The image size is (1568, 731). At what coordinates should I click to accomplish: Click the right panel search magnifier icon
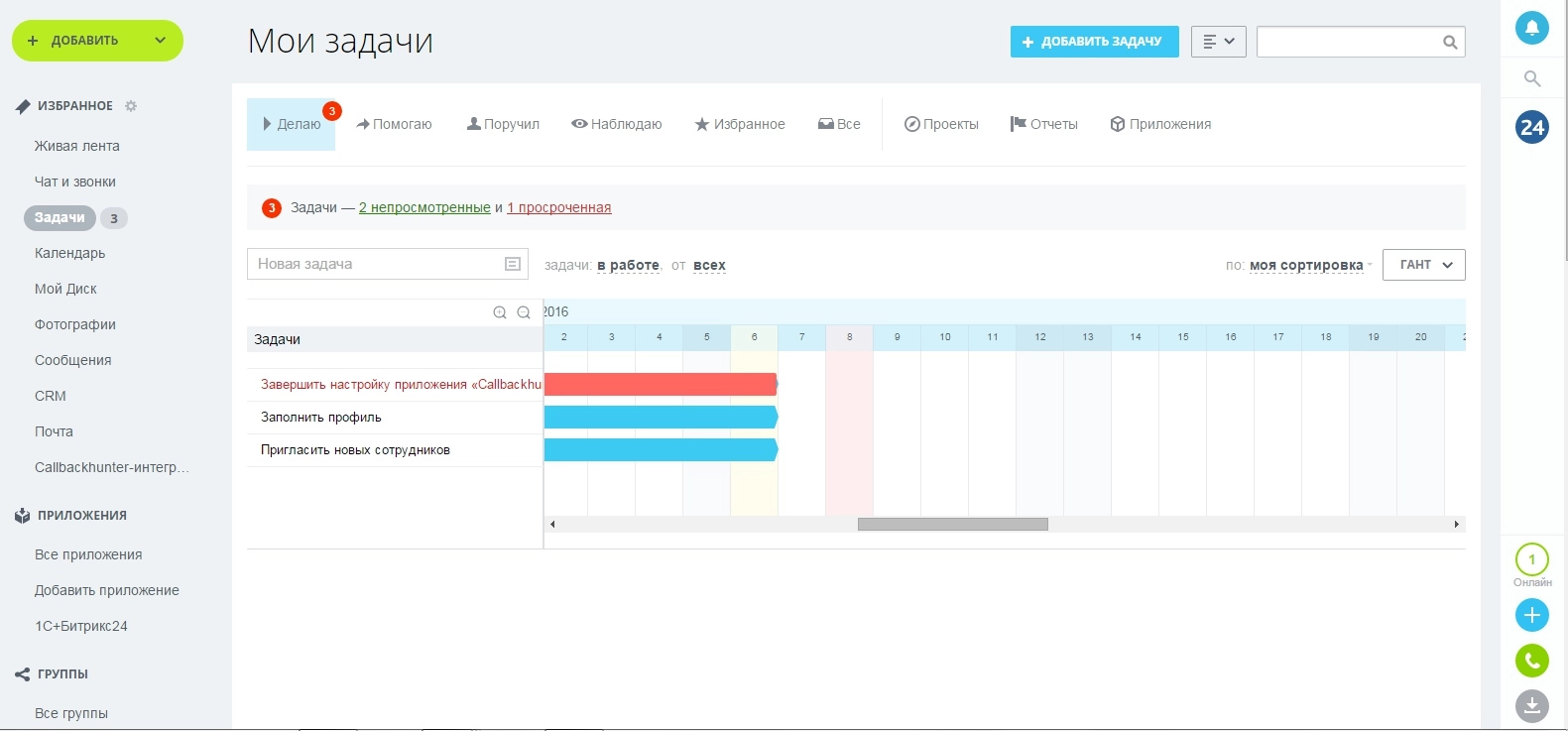[1531, 78]
